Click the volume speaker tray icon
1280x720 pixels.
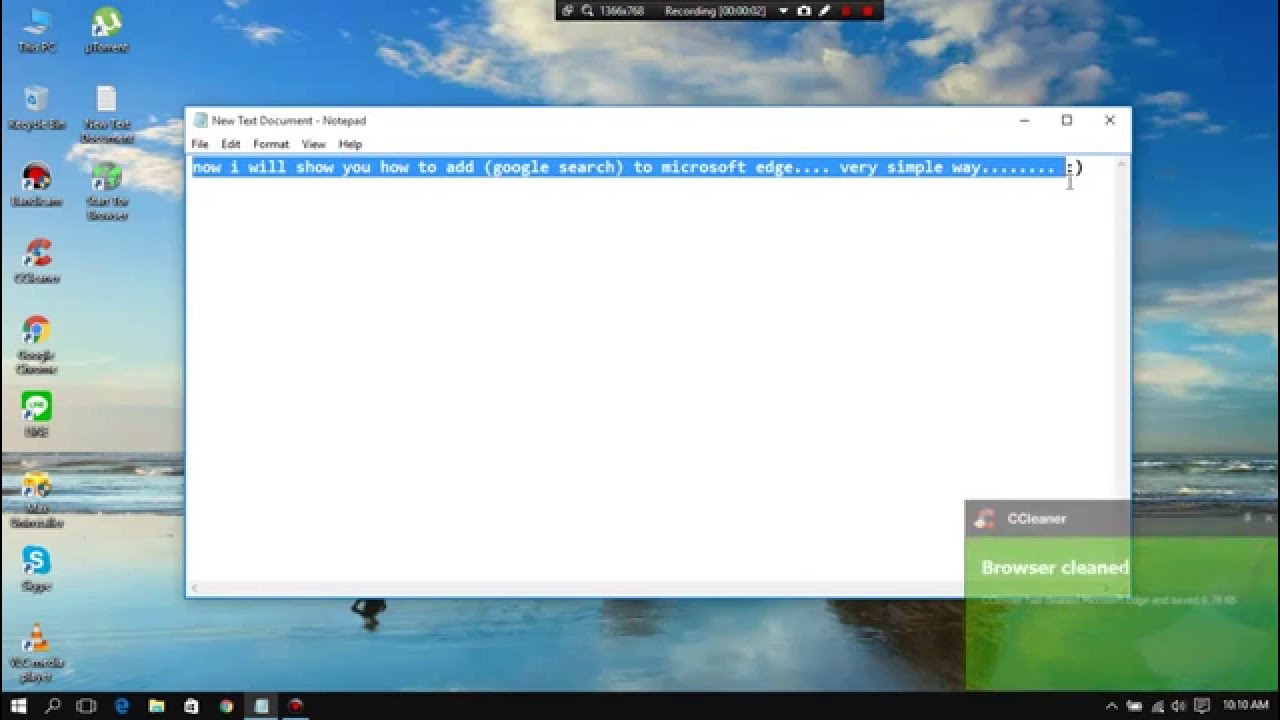point(1178,706)
